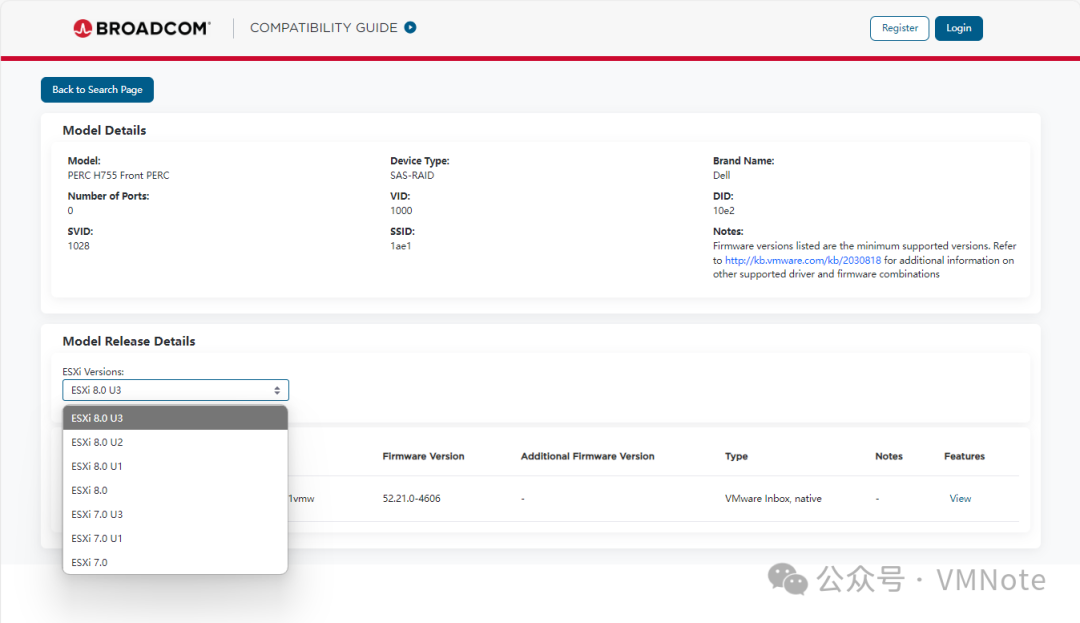Screen dimensions: 1080x623
Task: Click the Notes column header
Action: tap(889, 456)
